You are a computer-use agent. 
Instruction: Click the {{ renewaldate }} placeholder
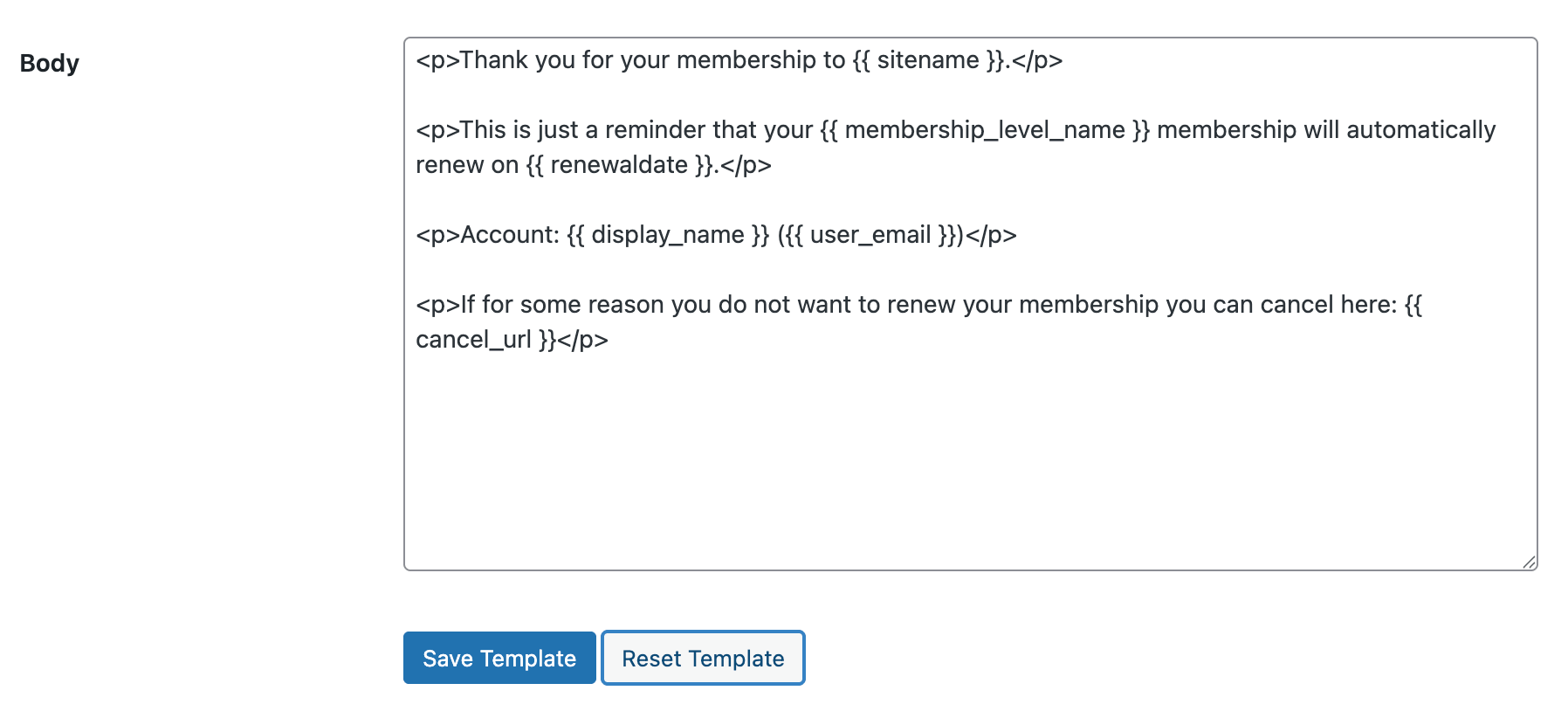tap(617, 164)
